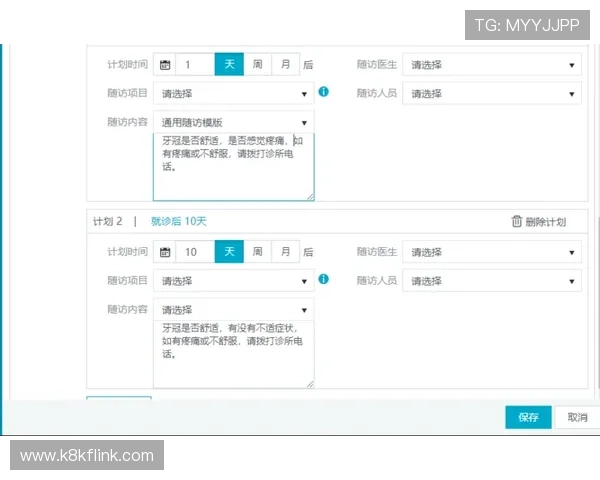Open plan 2 随访内容 template dropdown
The image size is (600, 480).
tap(233, 310)
